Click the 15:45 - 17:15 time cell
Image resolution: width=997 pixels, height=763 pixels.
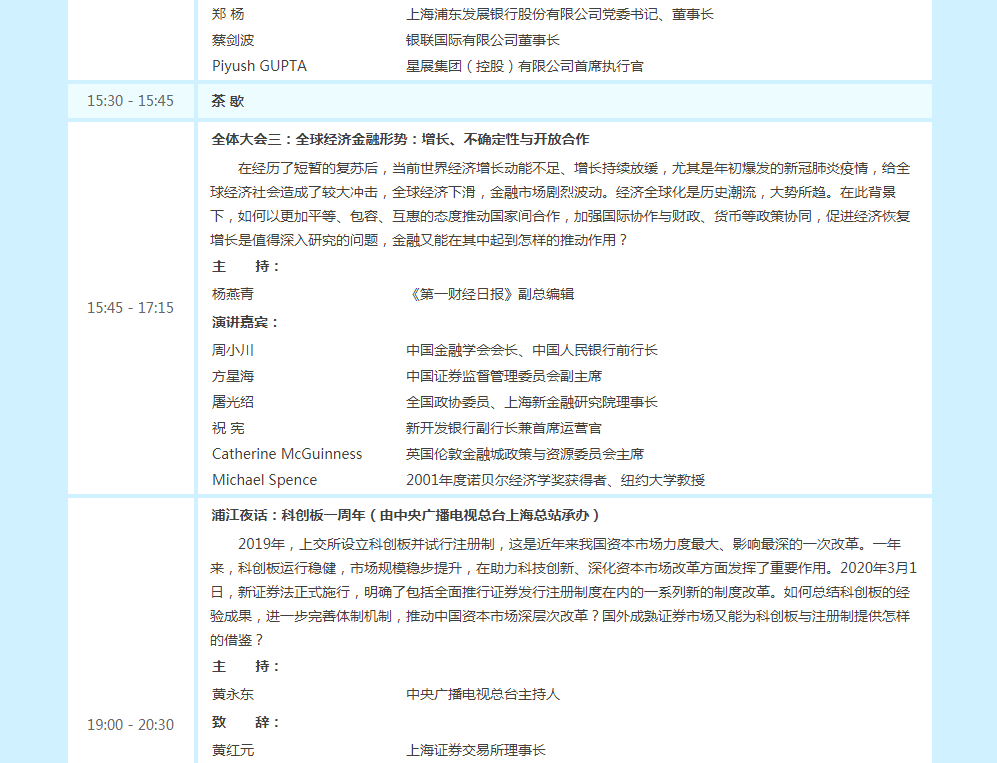(x=130, y=308)
